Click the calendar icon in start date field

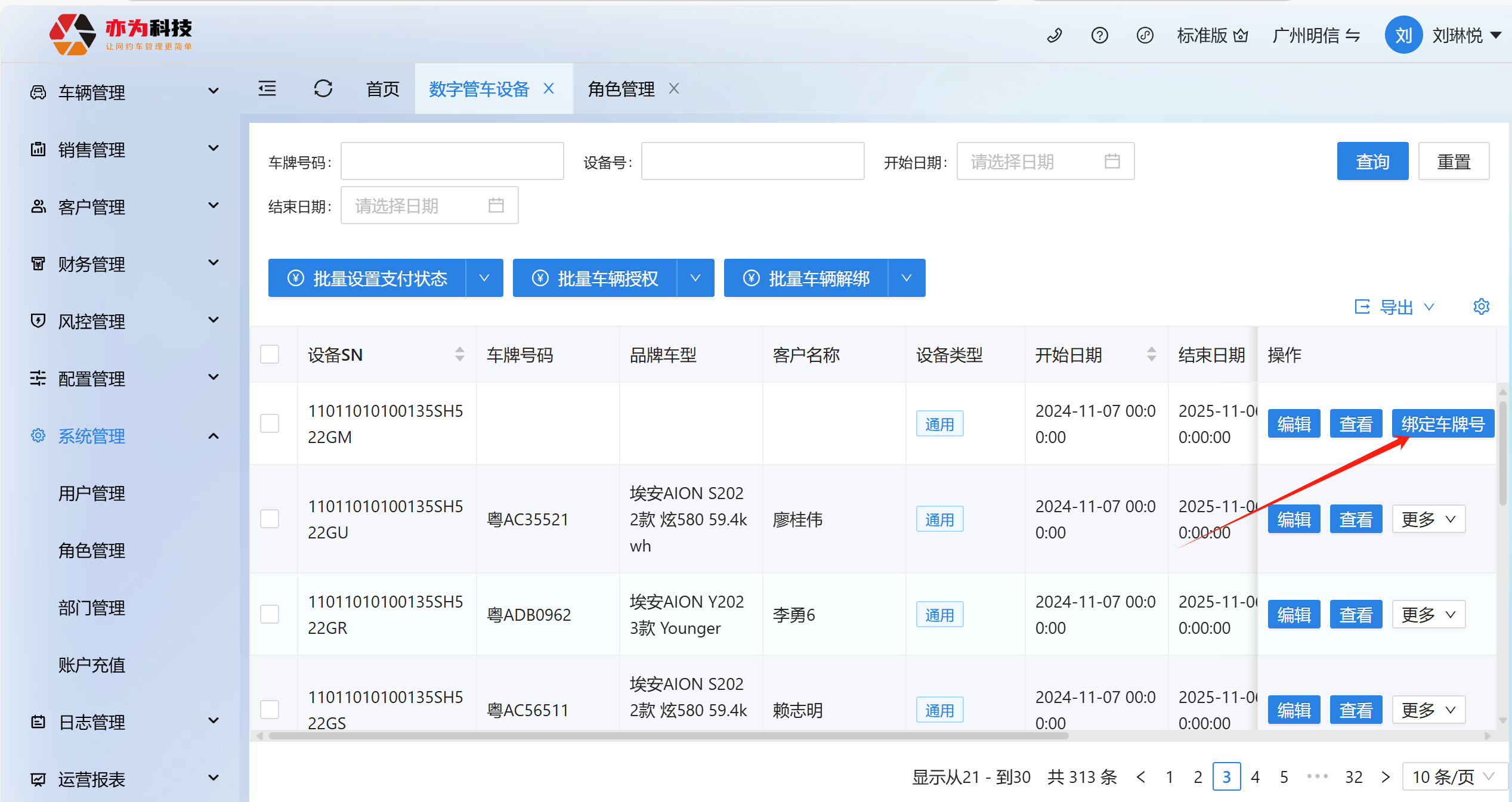[x=1112, y=162]
